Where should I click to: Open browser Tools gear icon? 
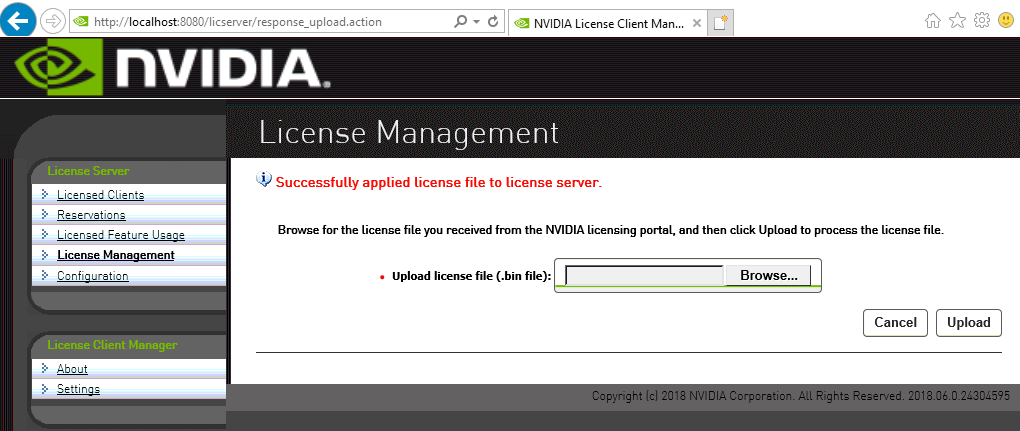tap(982, 20)
